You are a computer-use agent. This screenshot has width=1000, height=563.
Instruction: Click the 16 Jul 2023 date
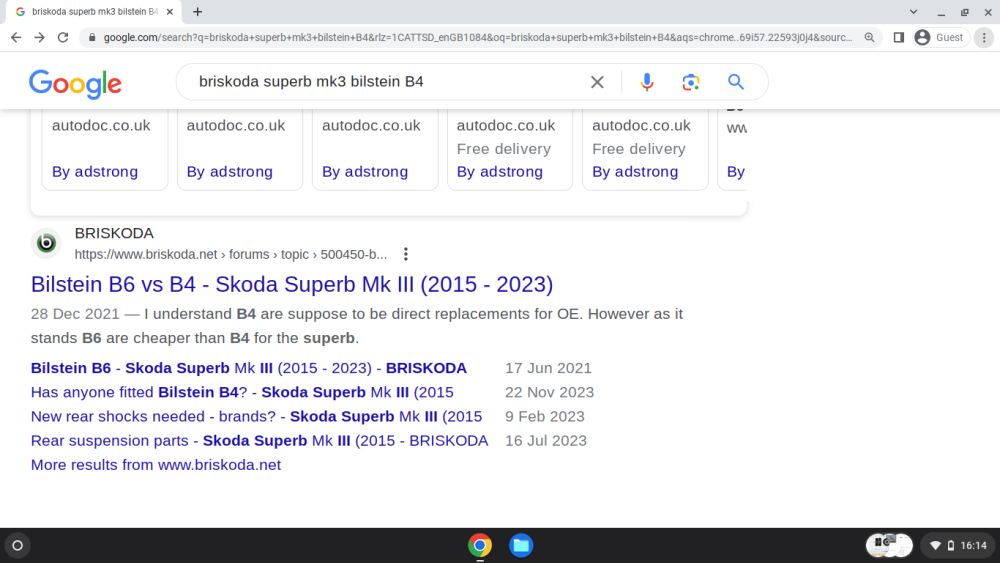(546, 441)
